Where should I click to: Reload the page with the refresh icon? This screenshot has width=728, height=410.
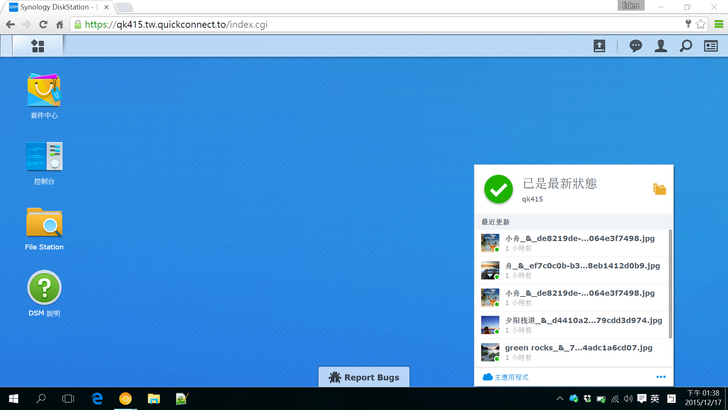[x=43, y=25]
